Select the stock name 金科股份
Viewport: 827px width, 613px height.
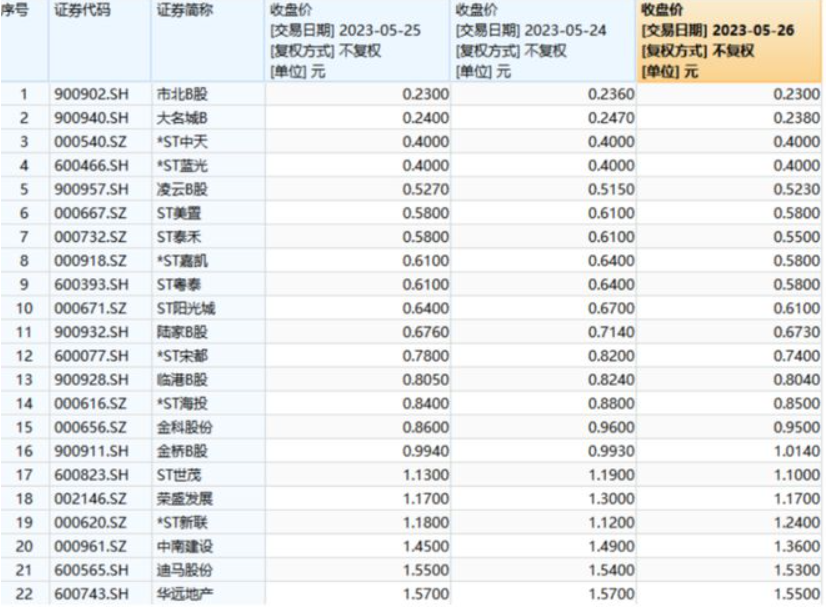click(x=185, y=427)
